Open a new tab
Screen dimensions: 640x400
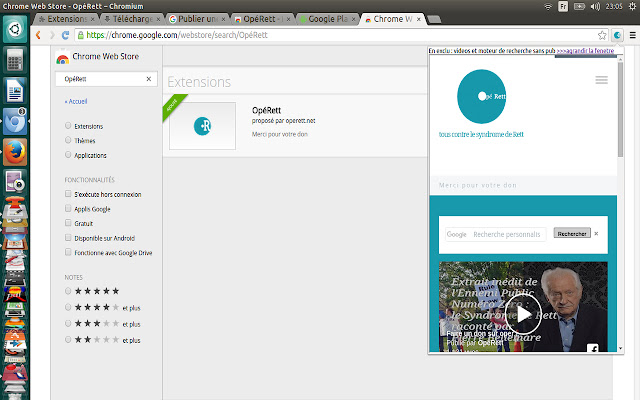(x=434, y=19)
